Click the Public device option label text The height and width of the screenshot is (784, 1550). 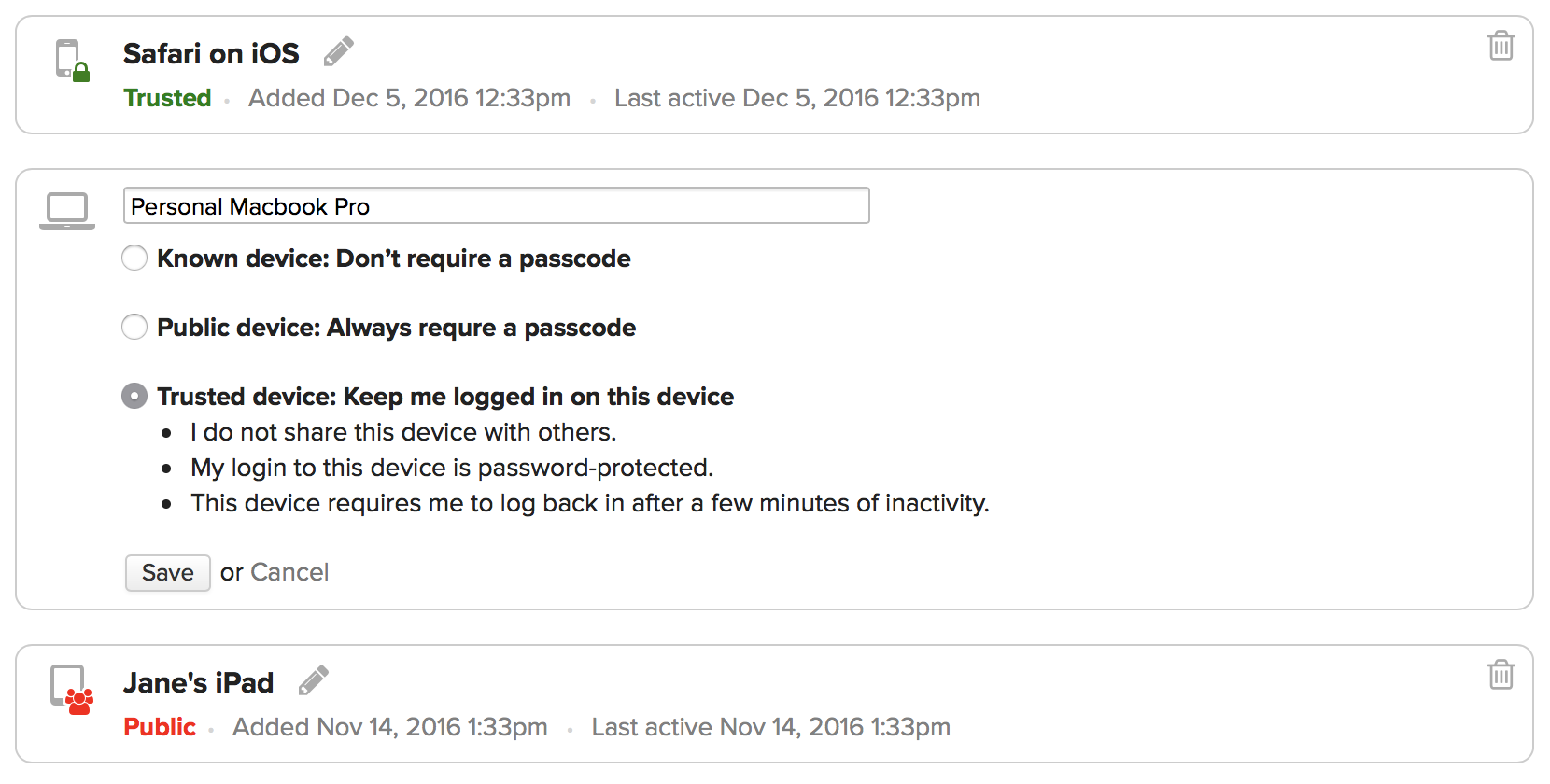point(396,328)
